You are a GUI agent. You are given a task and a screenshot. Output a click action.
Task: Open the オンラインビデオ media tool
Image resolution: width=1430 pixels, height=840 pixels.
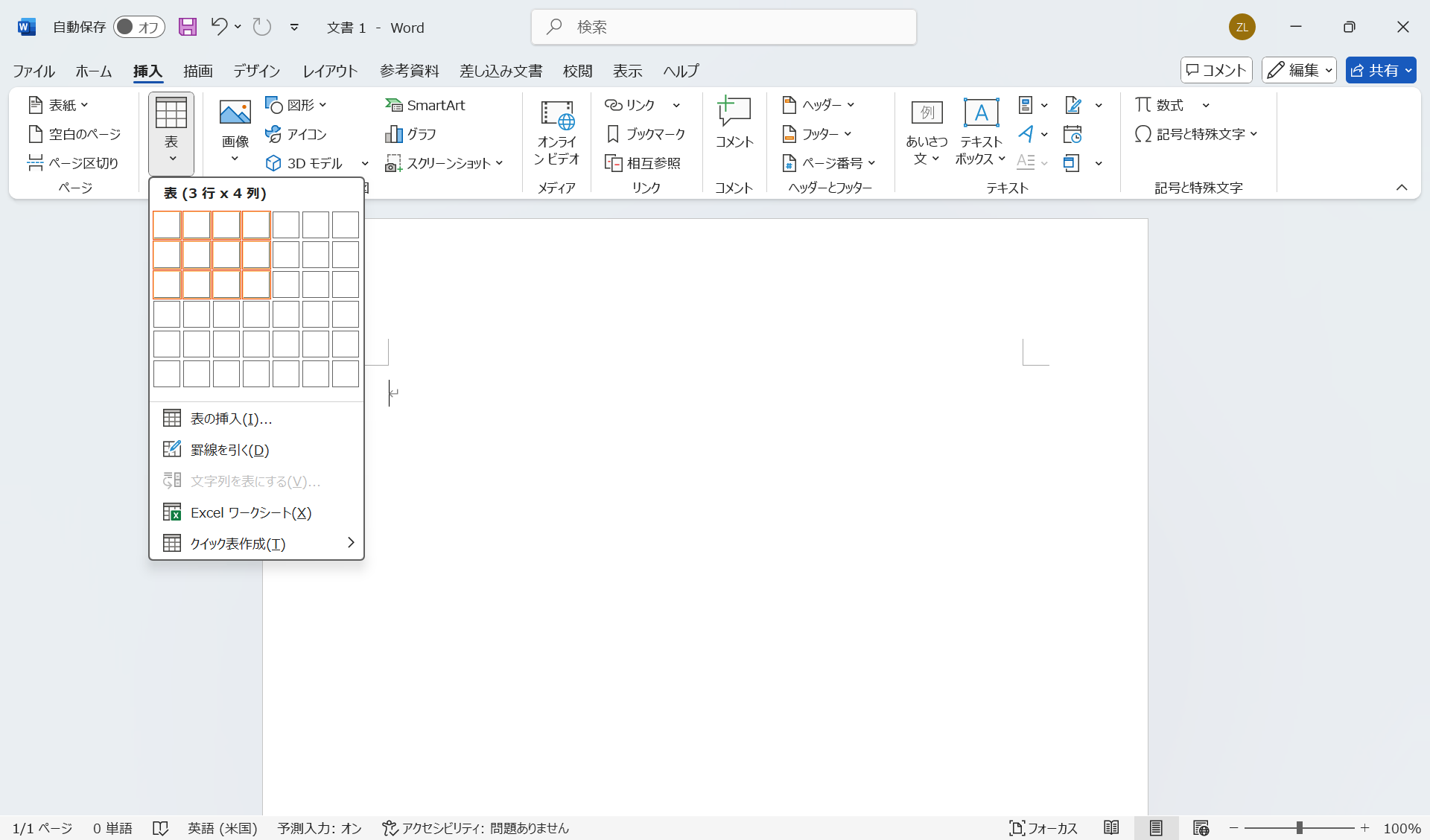tap(556, 134)
